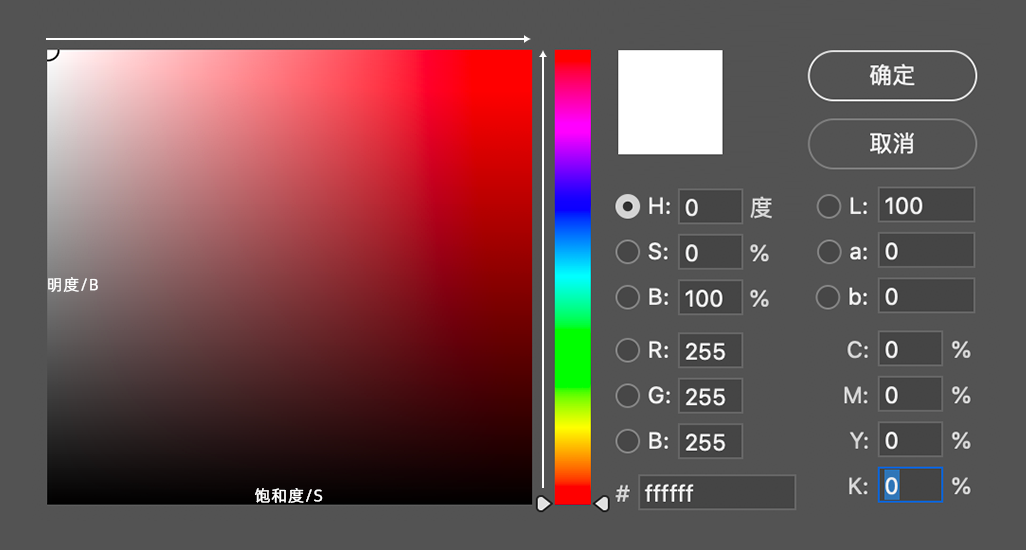
Task: Click the hex color field ffffff
Action: (x=716, y=493)
